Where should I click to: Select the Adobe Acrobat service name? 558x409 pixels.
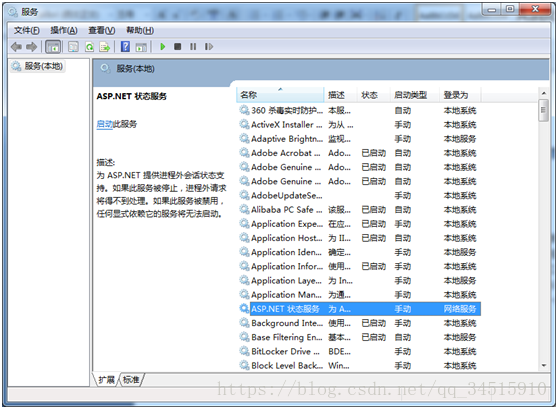click(x=286, y=153)
